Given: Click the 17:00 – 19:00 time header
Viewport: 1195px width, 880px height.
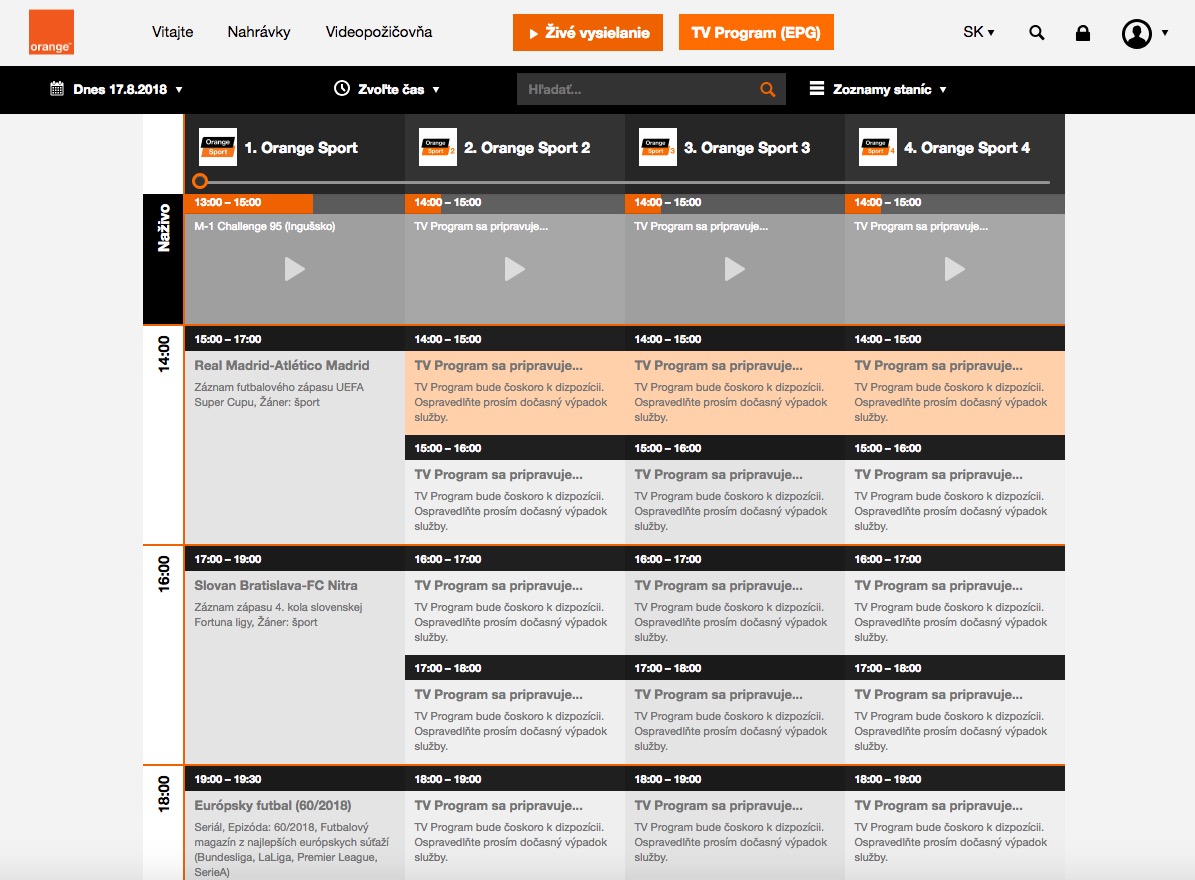Looking at the screenshot, I should tap(295, 559).
